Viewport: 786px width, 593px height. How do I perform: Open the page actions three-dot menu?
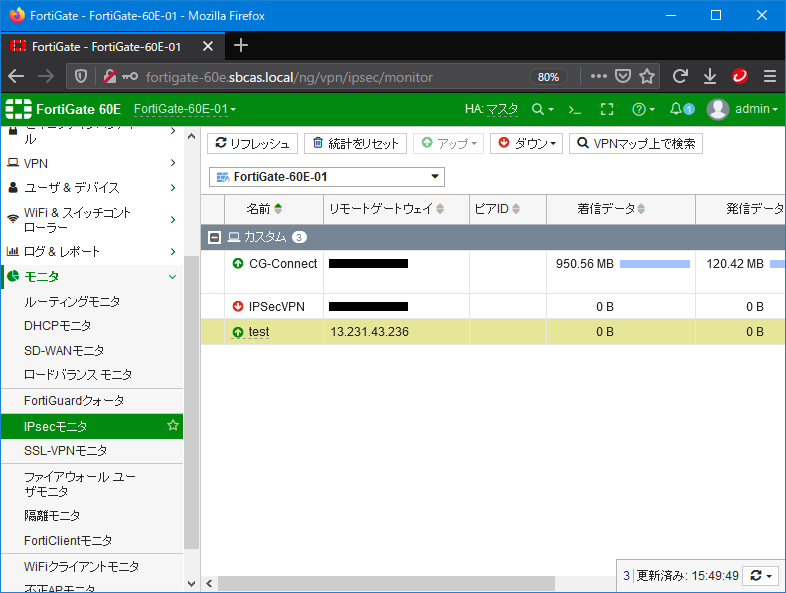[x=599, y=77]
